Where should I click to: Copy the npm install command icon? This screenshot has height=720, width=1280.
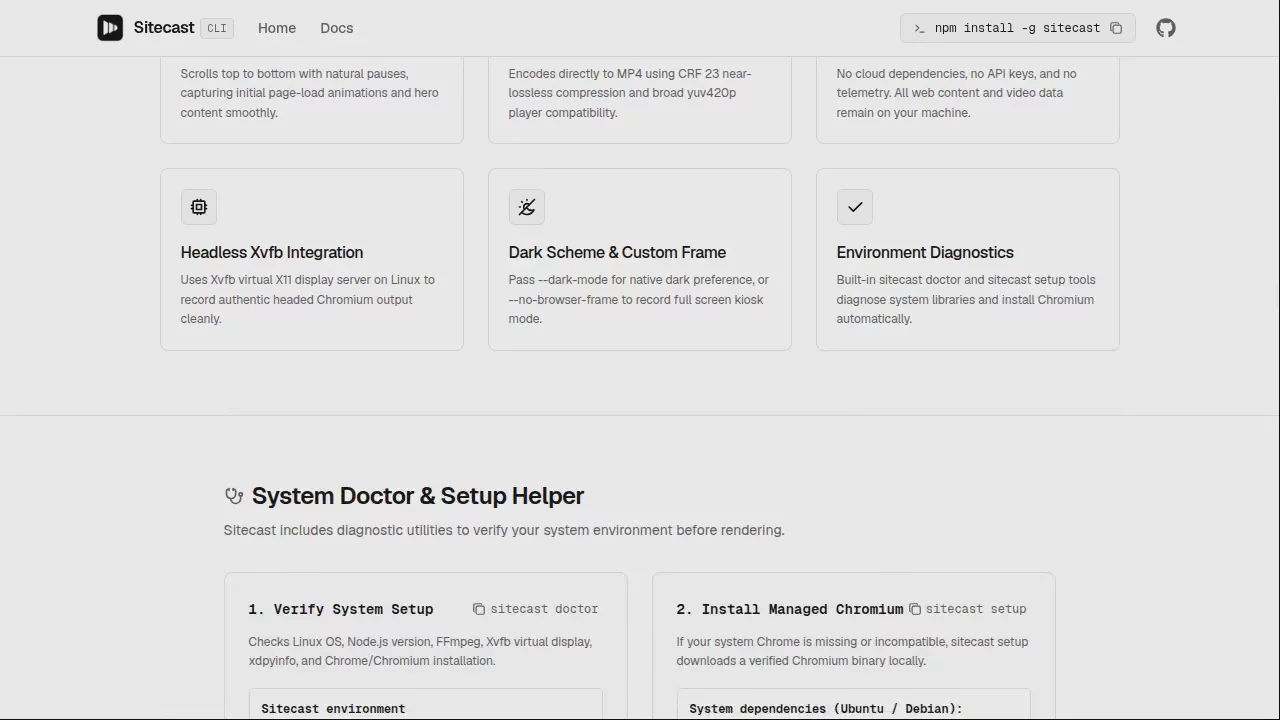(1116, 28)
